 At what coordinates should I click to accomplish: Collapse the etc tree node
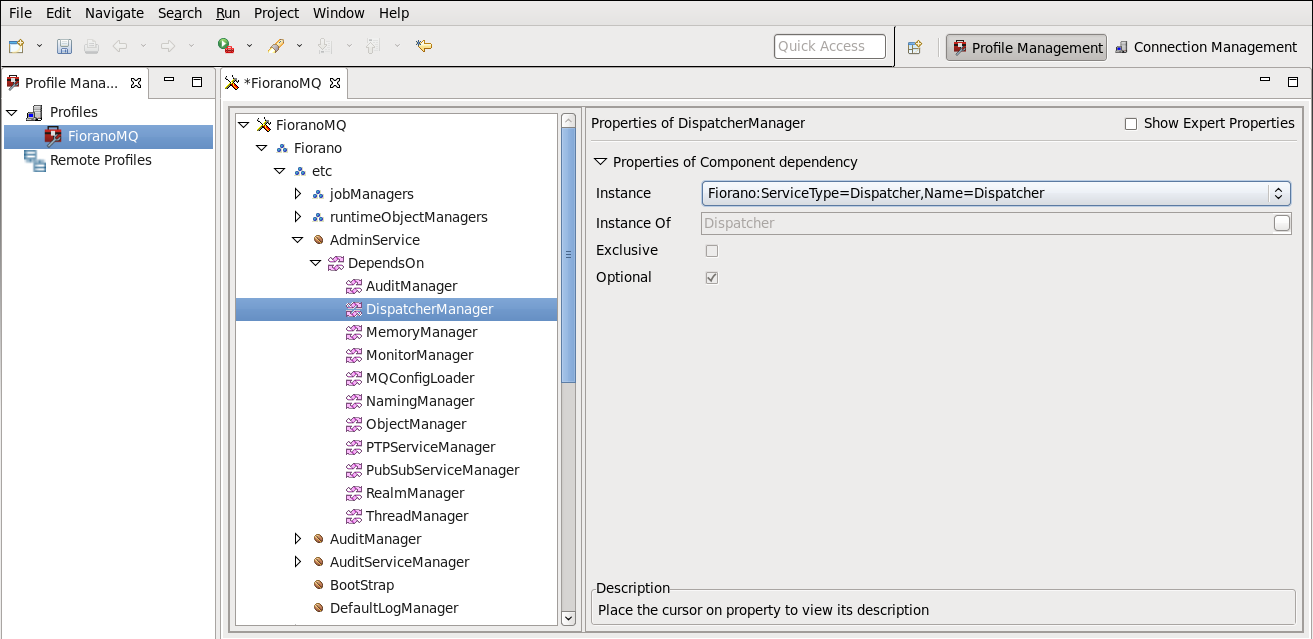tap(280, 171)
